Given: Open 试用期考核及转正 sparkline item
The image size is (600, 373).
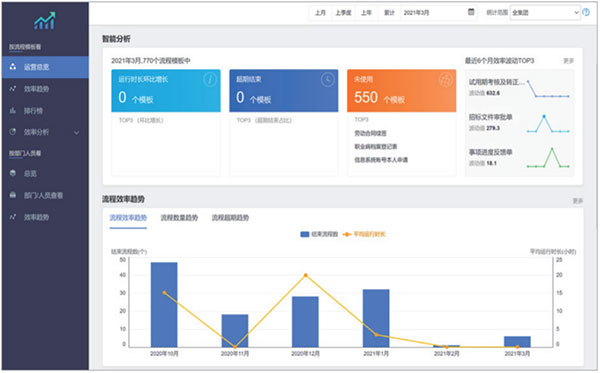Looking at the screenshot, I should 519,88.
